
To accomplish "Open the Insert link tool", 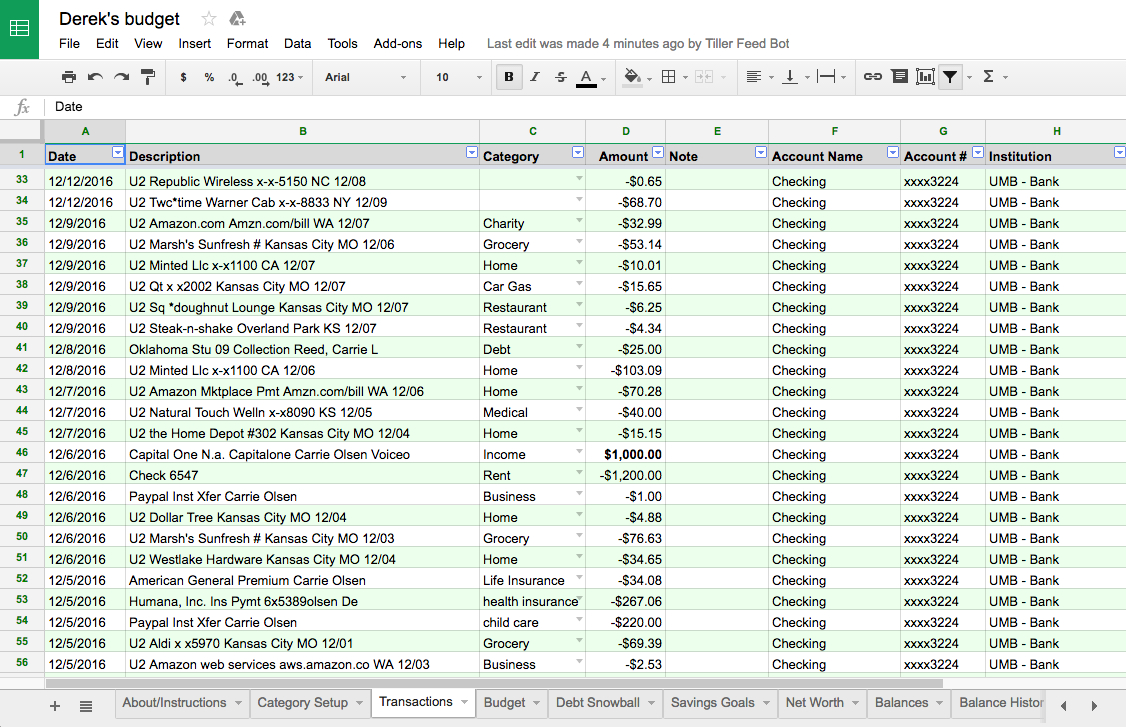I will pyautogui.click(x=871, y=76).
